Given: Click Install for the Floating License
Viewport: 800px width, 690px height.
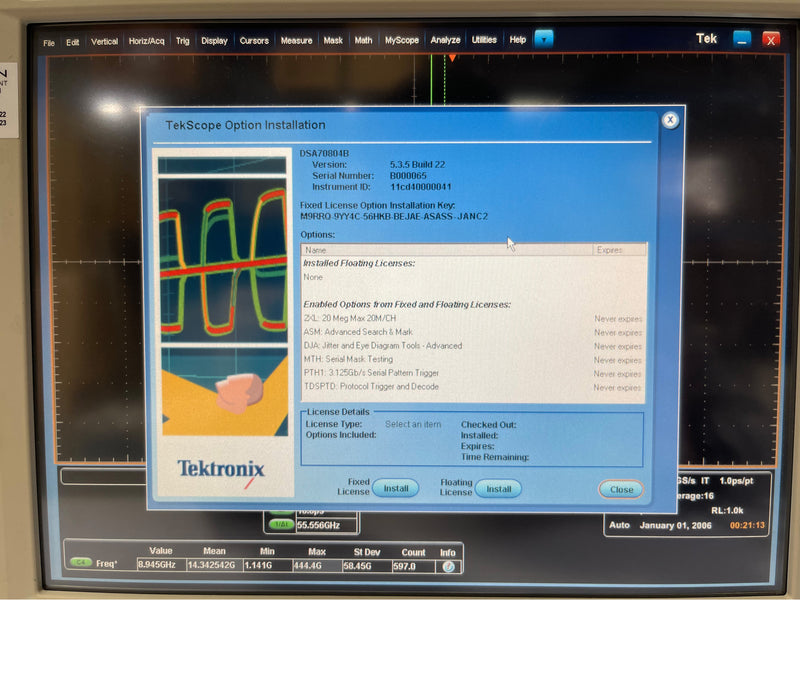Looking at the screenshot, I should coord(497,489).
